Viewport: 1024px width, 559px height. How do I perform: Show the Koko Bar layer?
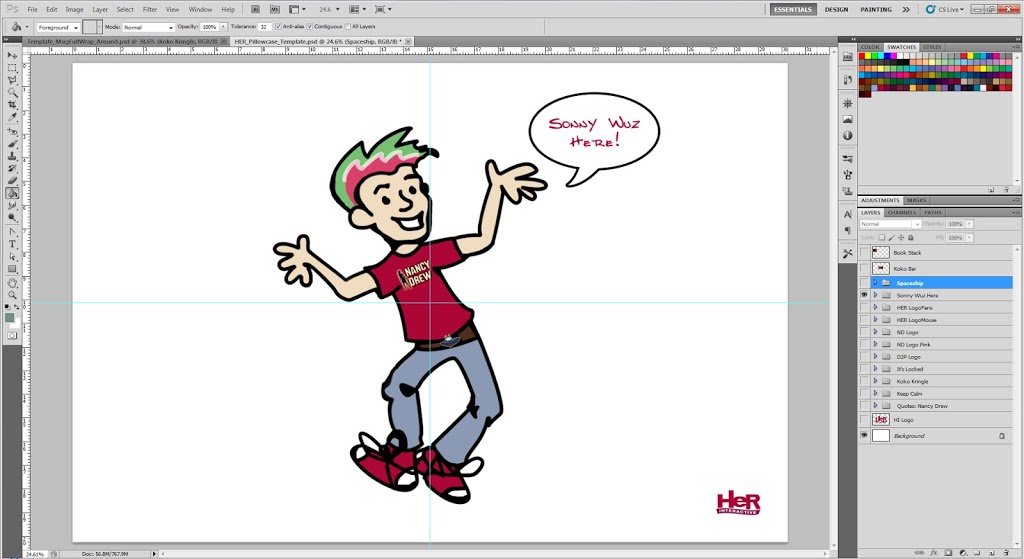coord(864,268)
